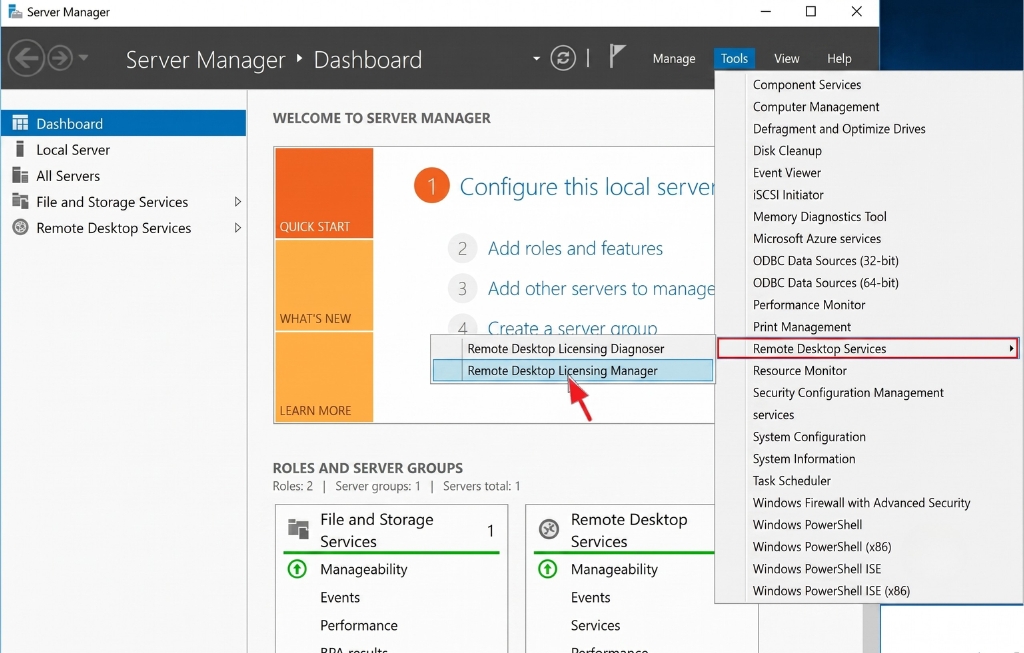Expand Remote Desktop Services sidebar arrow
The height and width of the screenshot is (653, 1024).
tap(238, 228)
